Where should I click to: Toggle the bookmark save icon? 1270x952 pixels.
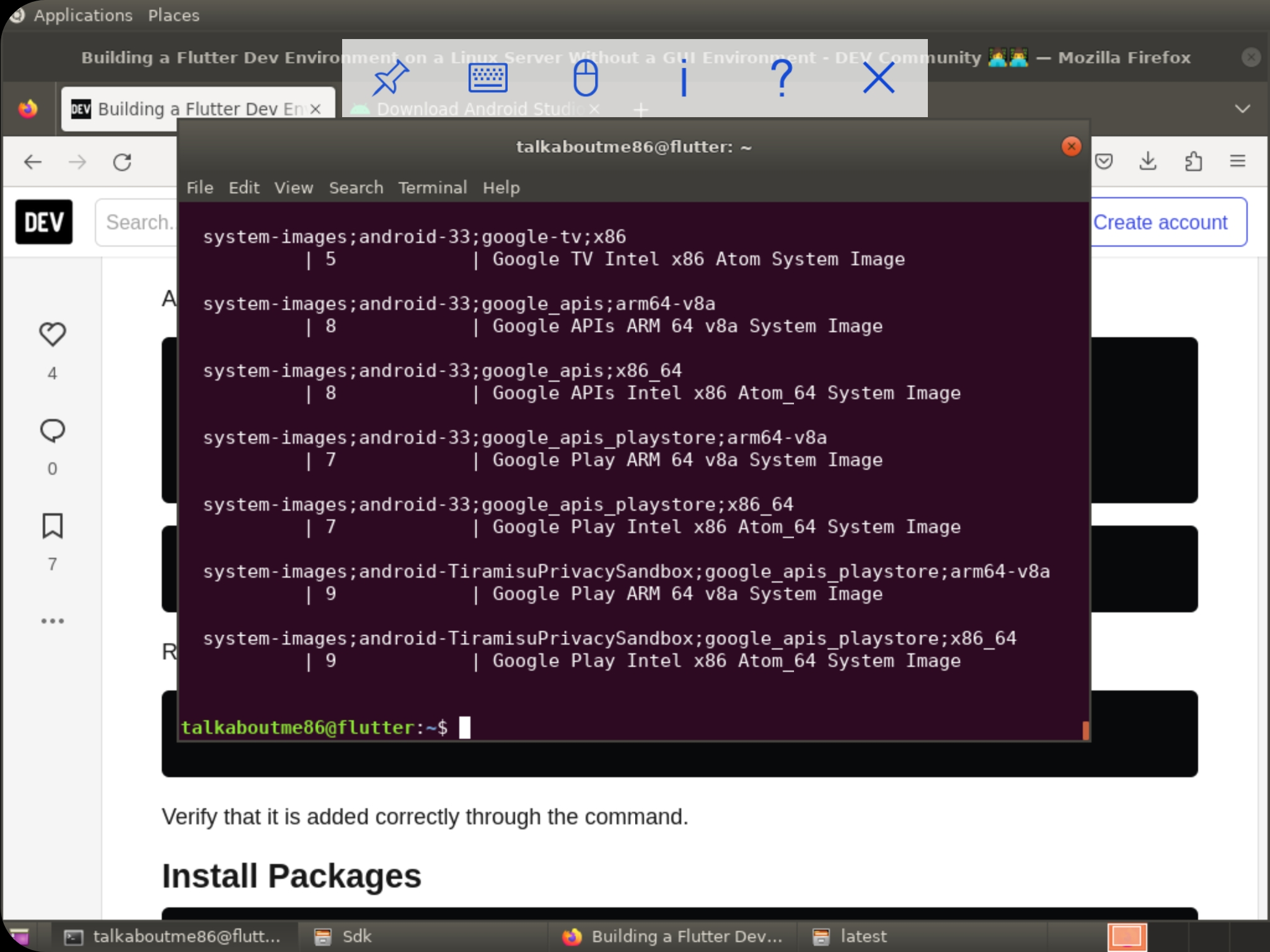tap(52, 526)
